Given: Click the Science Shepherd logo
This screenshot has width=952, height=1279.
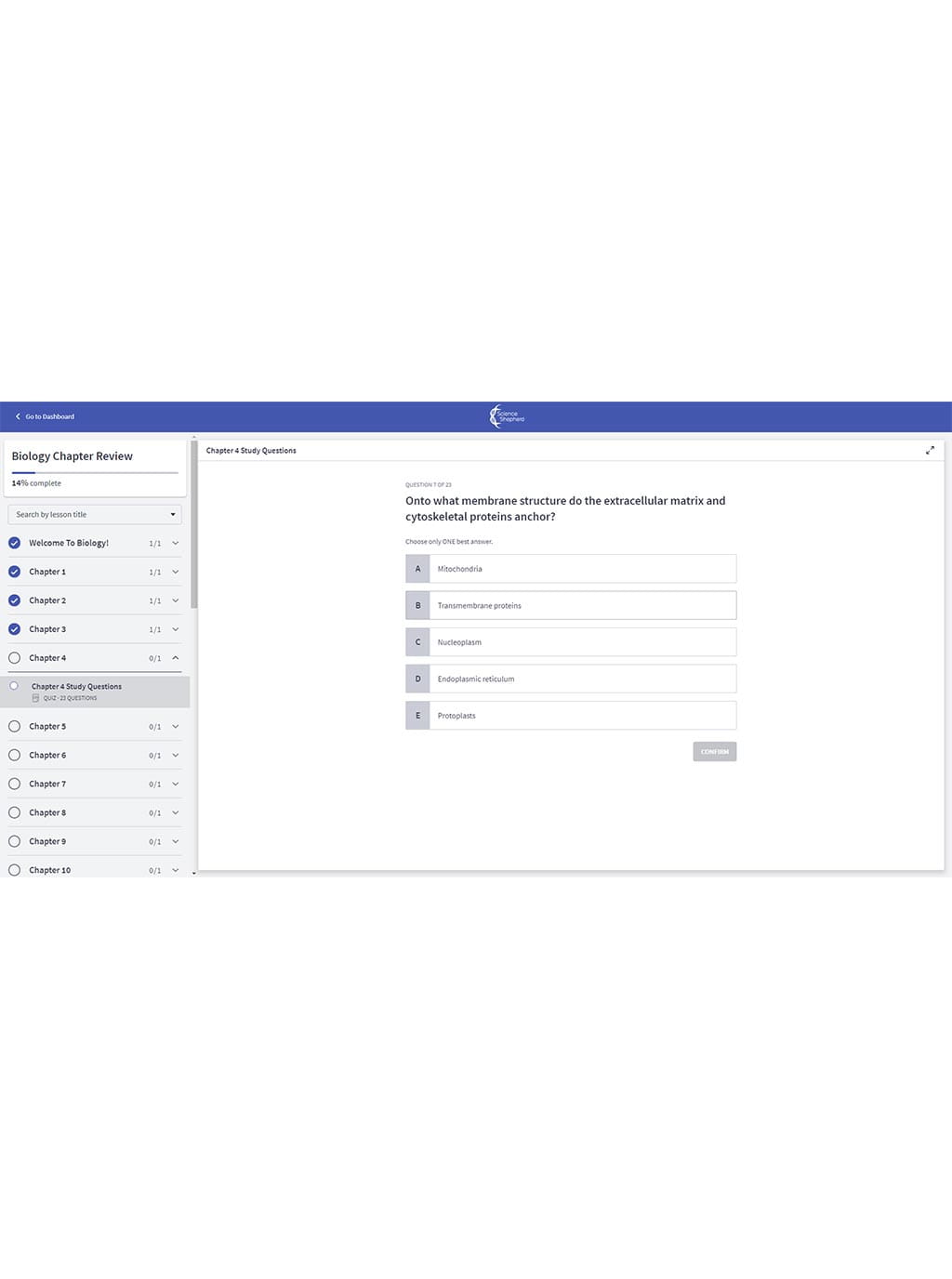Looking at the screenshot, I should point(507,416).
